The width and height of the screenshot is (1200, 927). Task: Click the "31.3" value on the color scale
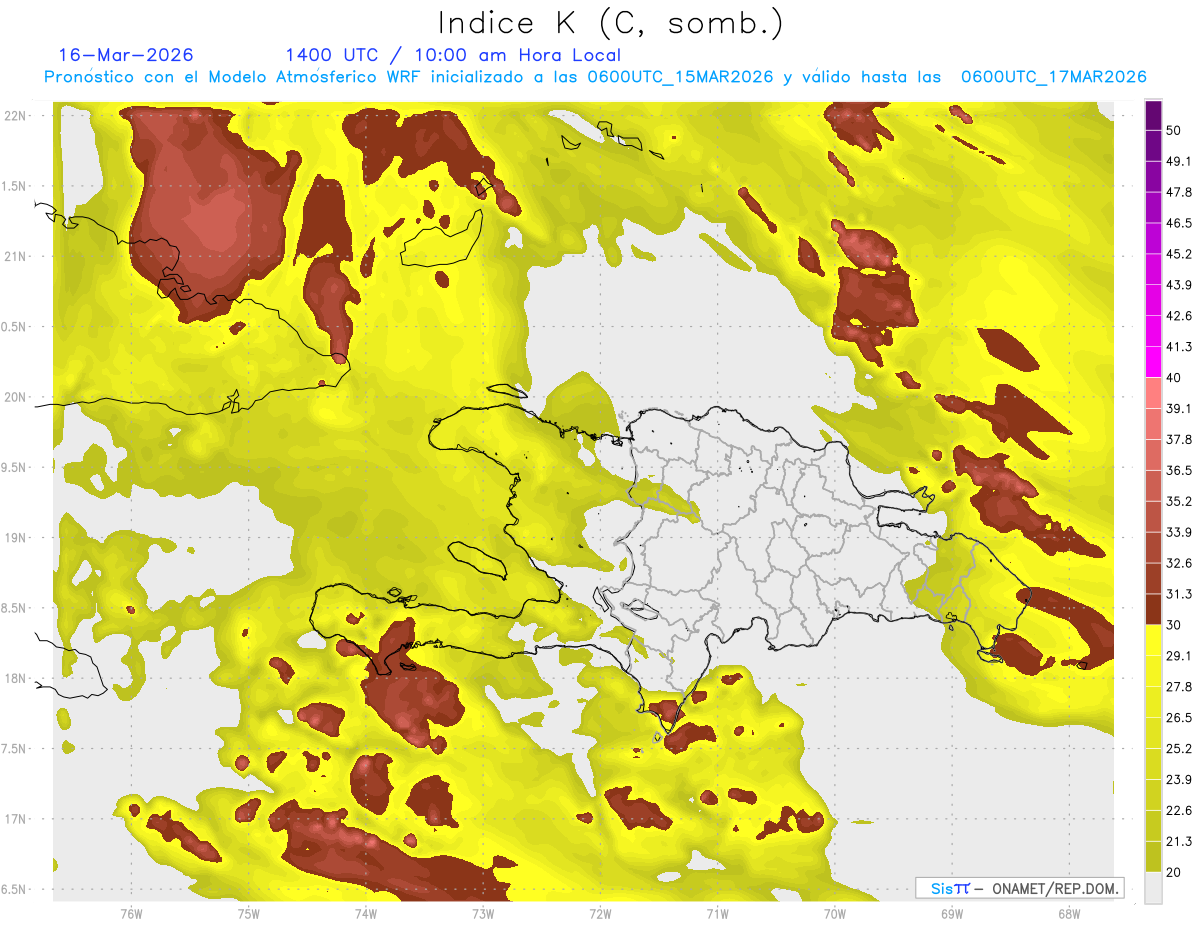[x=1179, y=594]
